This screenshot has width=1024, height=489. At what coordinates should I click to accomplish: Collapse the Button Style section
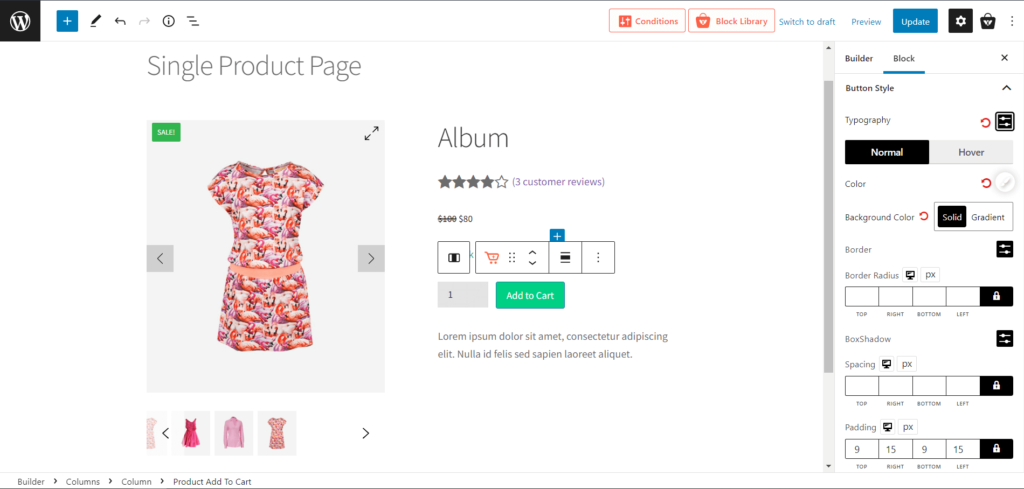(1006, 88)
